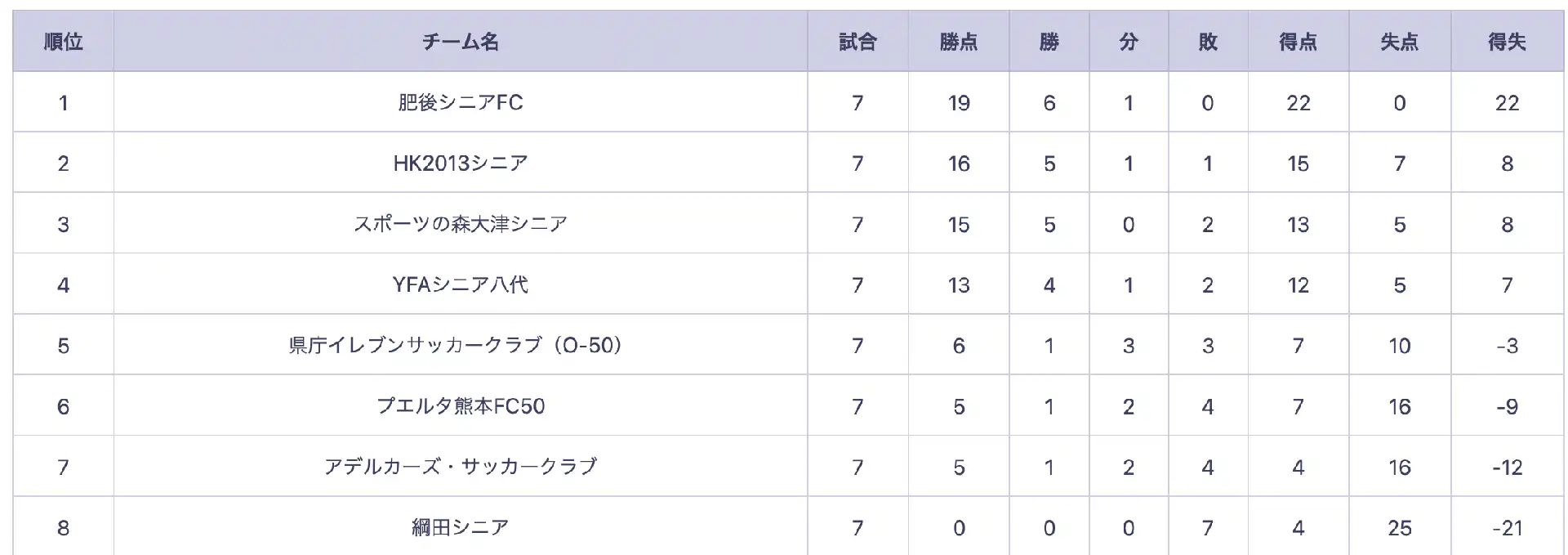The image size is (1568, 555).
Task: Select the 試合 column header
Action: pos(857,42)
